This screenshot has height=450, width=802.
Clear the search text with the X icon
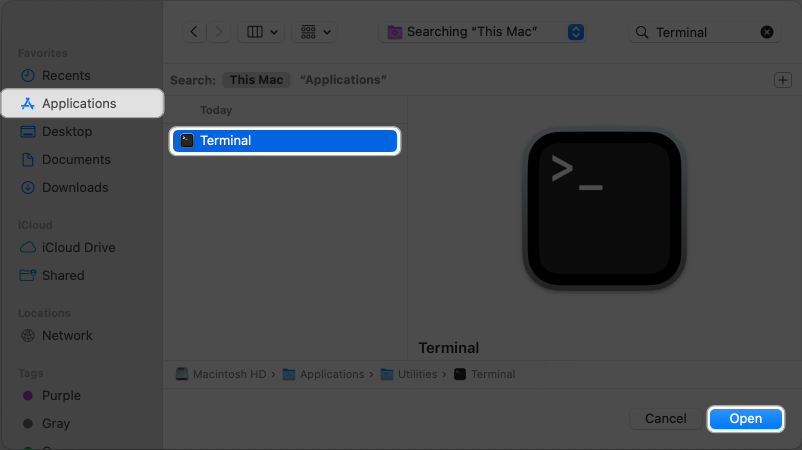767,32
